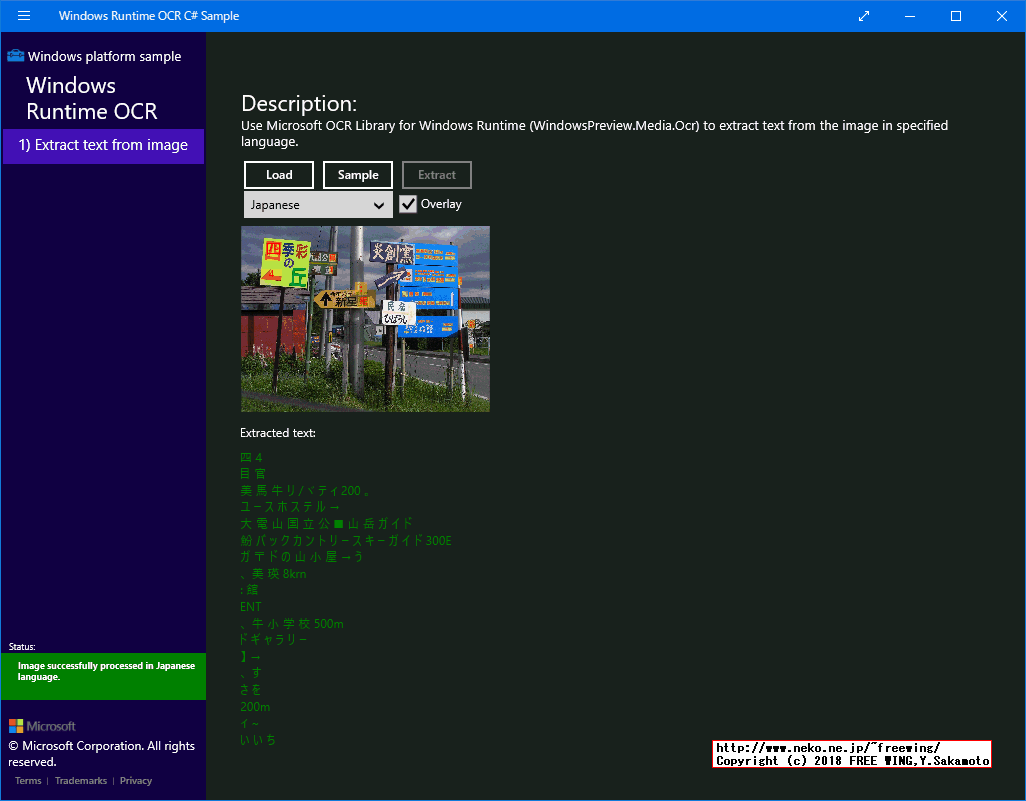Open the Privacy link
The height and width of the screenshot is (801, 1026).
[135, 780]
